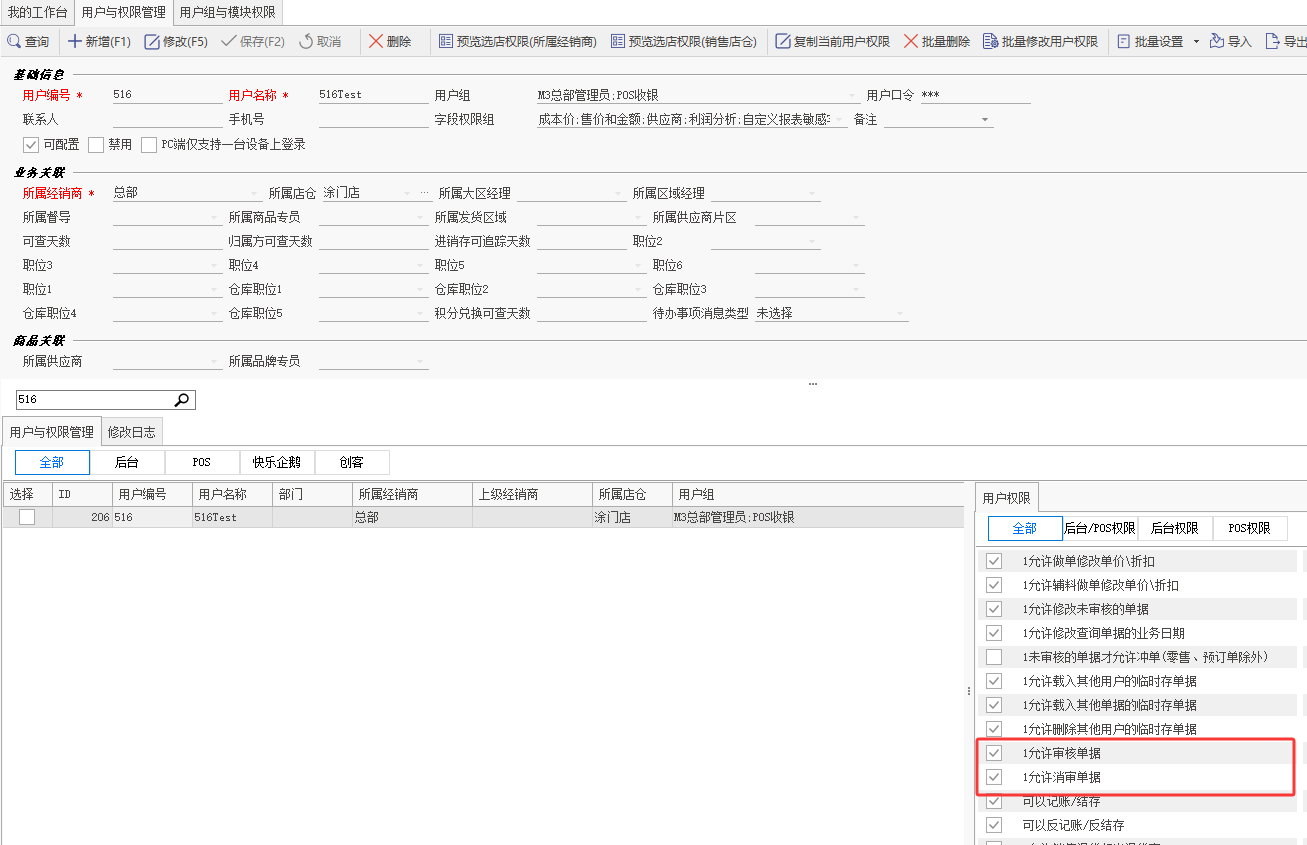Toggle PC端仅支持一台设备上登录 checkbox
The width and height of the screenshot is (1307, 845).
tap(149, 144)
